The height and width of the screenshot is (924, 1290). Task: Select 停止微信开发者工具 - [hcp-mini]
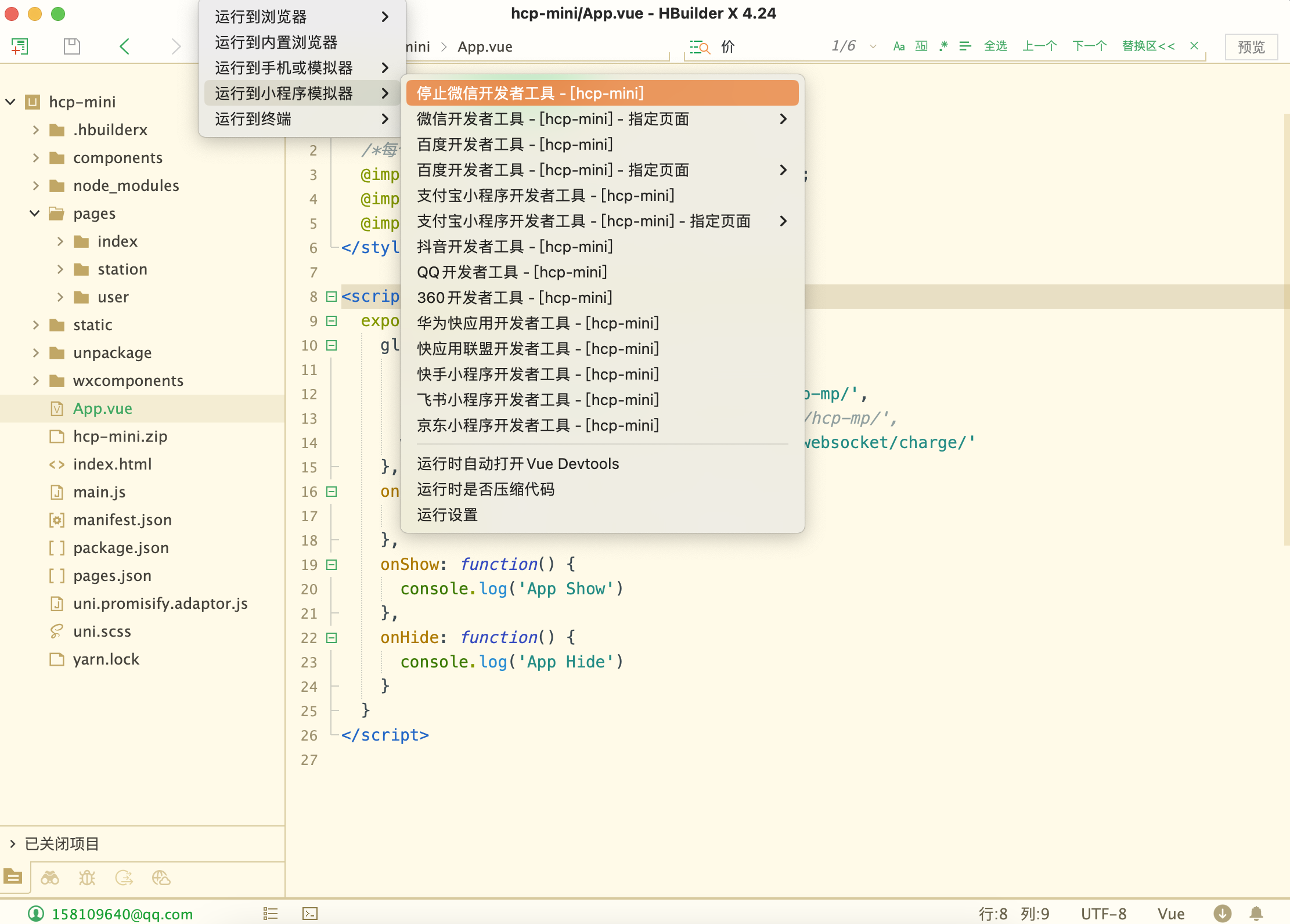click(603, 93)
